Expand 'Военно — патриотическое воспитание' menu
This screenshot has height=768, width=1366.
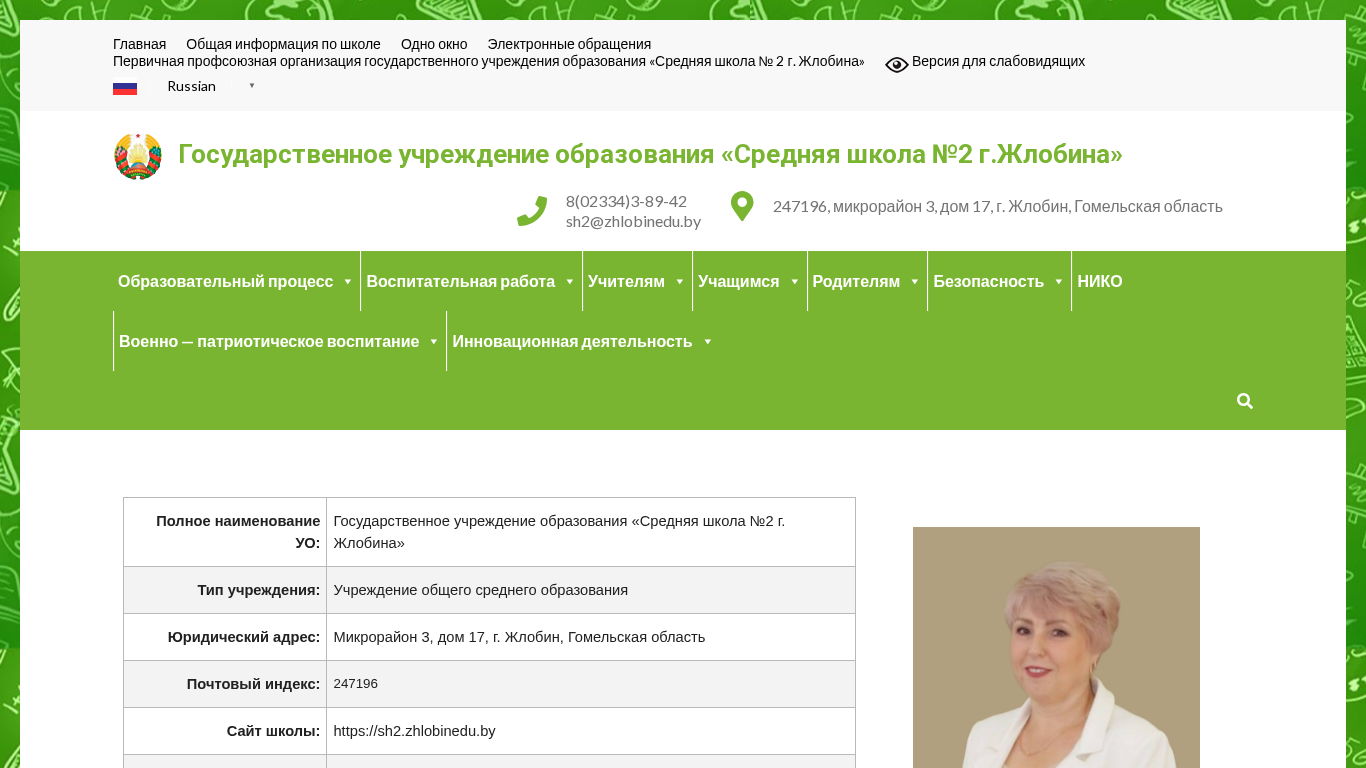click(x=278, y=341)
